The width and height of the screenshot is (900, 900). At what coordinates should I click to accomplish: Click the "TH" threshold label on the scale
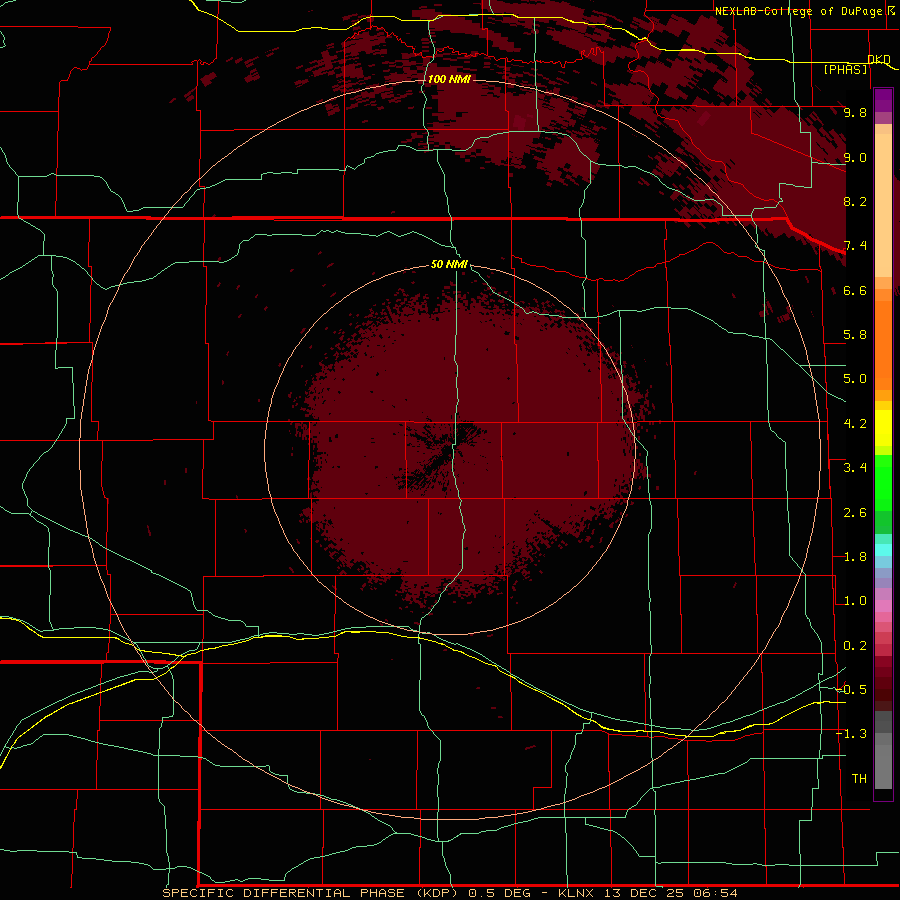pyautogui.click(x=859, y=779)
